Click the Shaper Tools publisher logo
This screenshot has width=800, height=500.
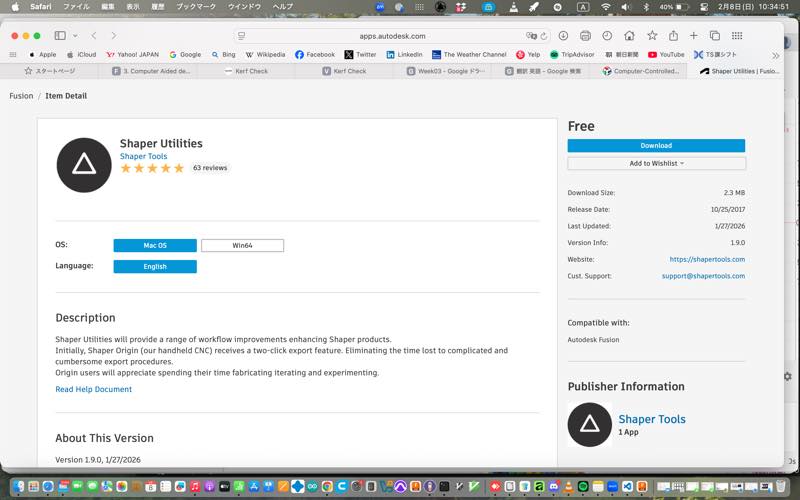point(590,424)
